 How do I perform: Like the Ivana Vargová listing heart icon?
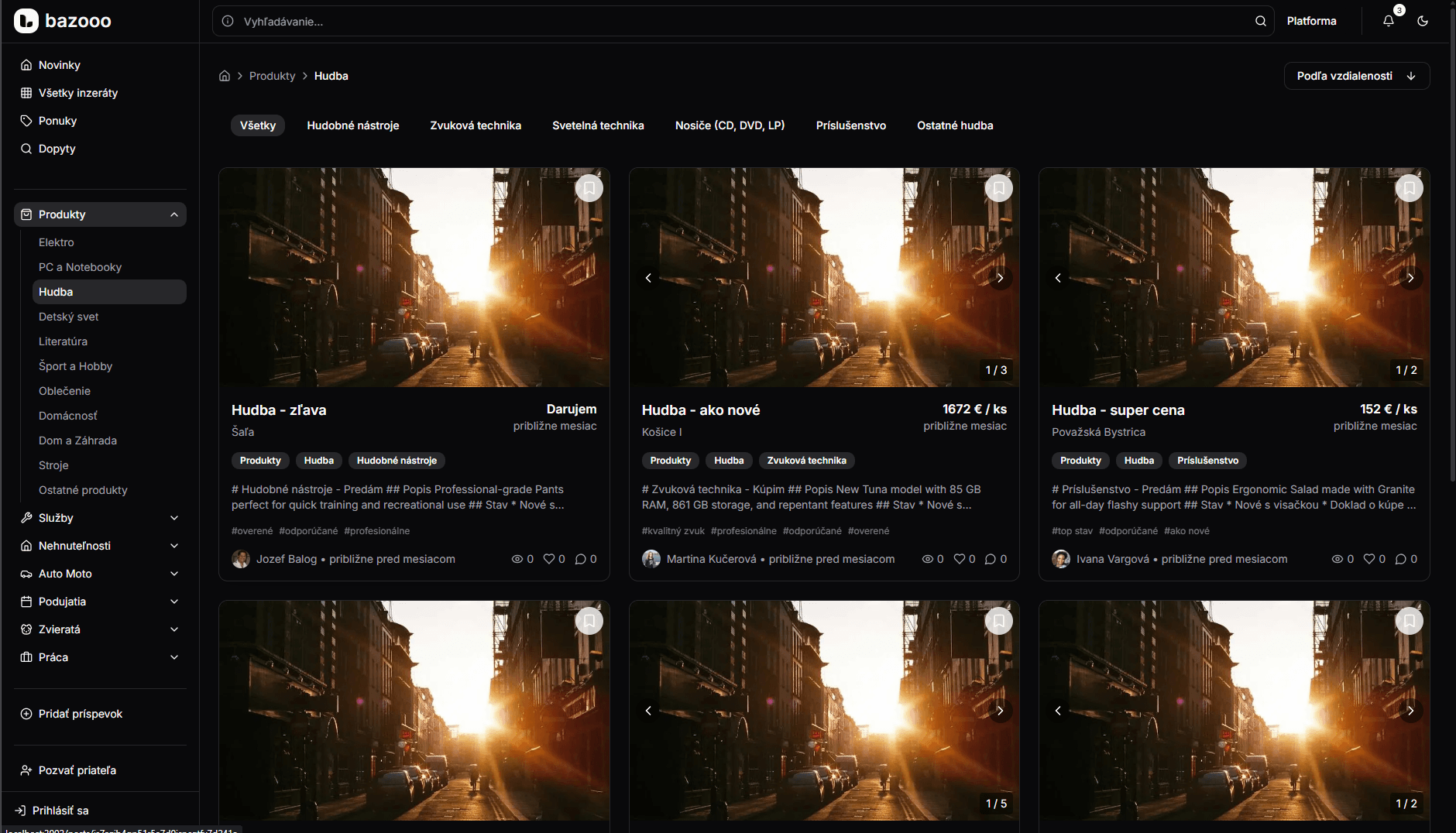pos(1369,559)
